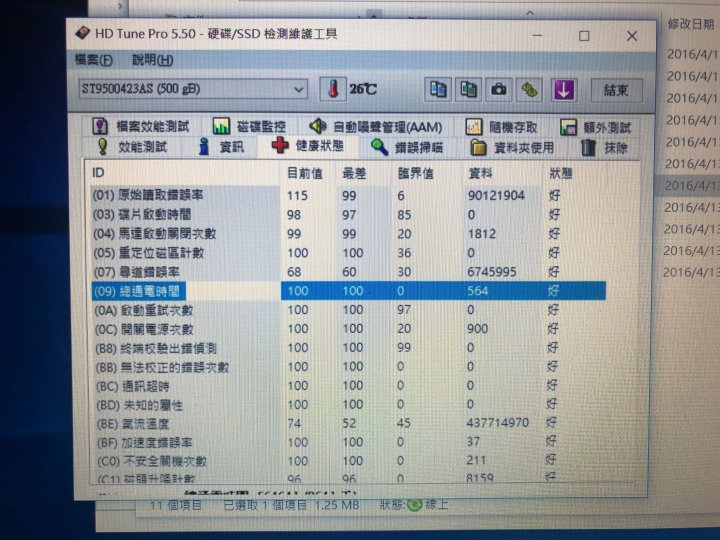
Task: Select the (BC) 通訊超時 row
Action: coord(348,385)
